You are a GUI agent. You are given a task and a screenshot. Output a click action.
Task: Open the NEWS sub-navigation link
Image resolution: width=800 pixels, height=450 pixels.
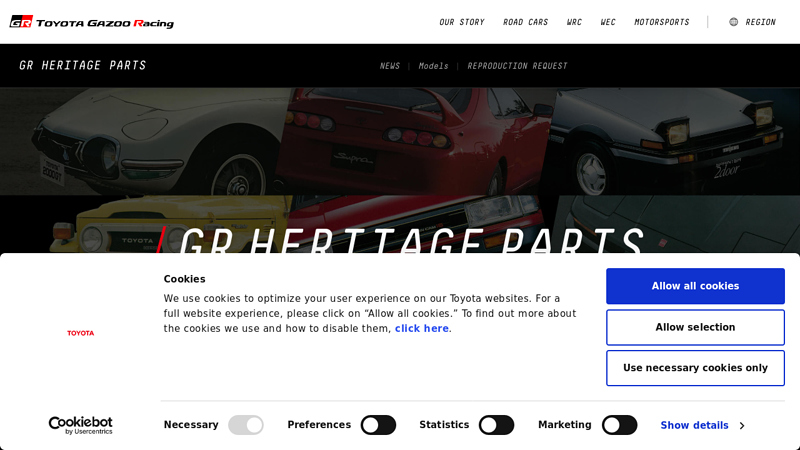(390, 66)
